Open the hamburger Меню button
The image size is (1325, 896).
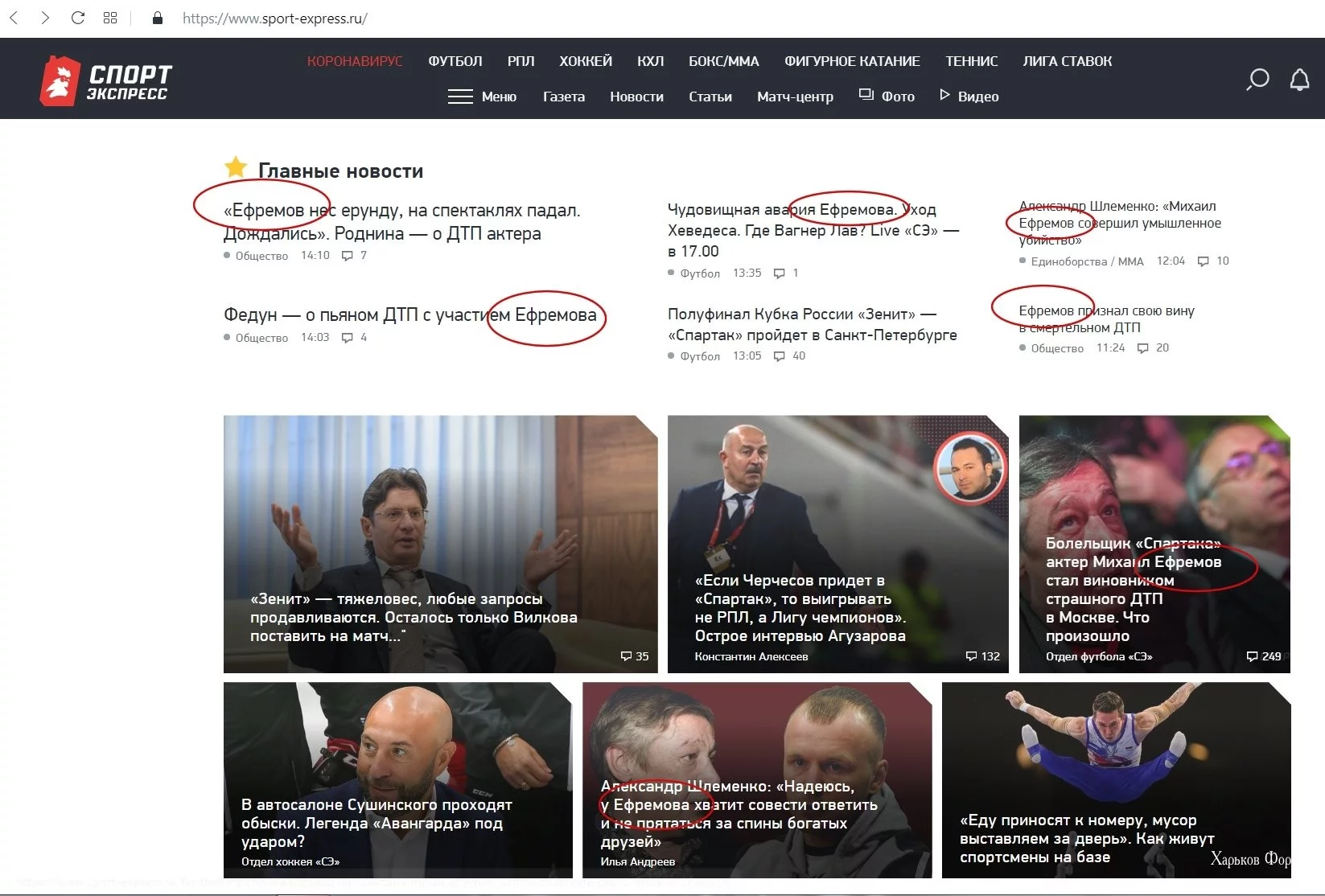click(482, 97)
